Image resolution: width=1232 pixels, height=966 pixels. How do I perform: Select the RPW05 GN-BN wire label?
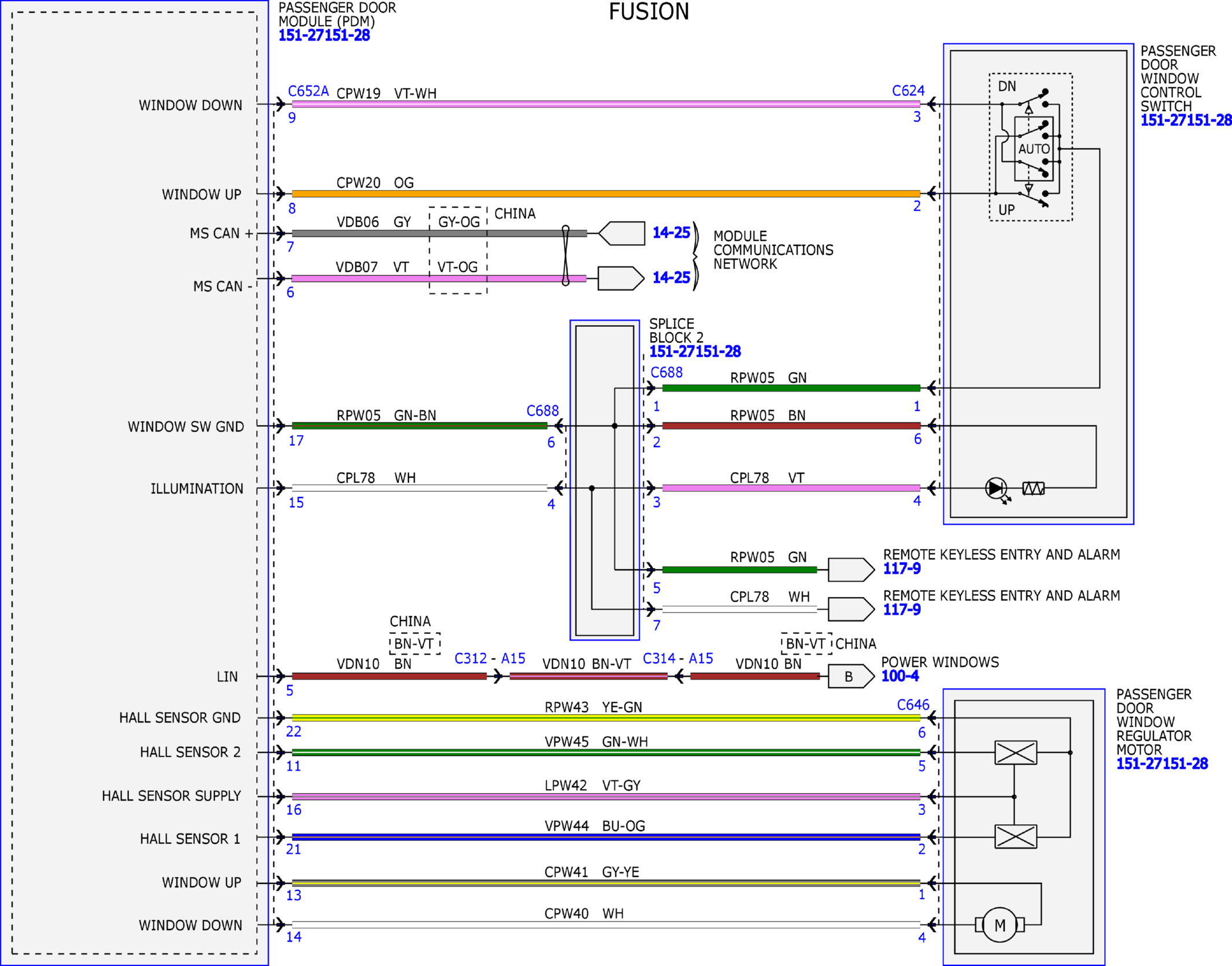(386, 415)
